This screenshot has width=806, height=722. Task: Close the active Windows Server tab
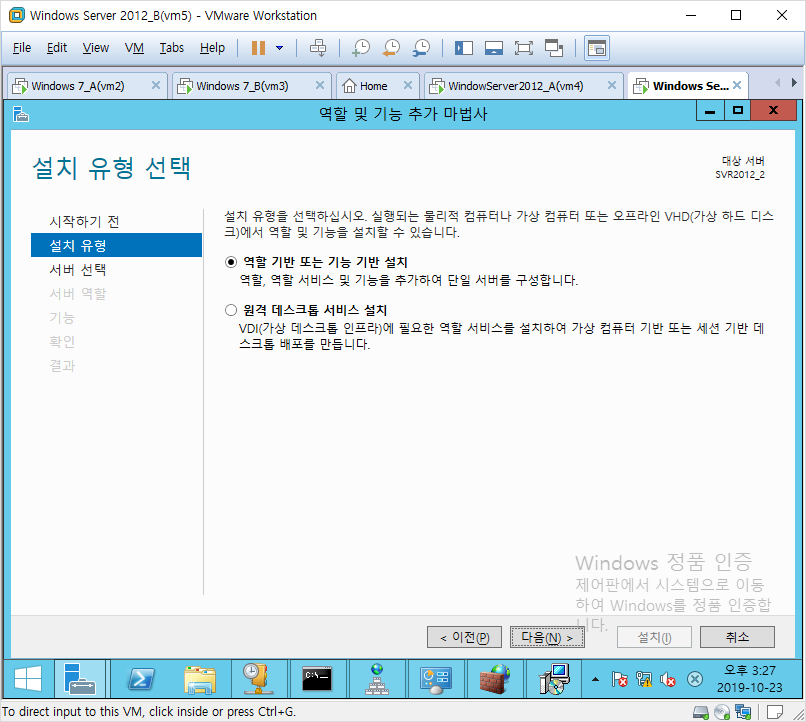(737, 85)
